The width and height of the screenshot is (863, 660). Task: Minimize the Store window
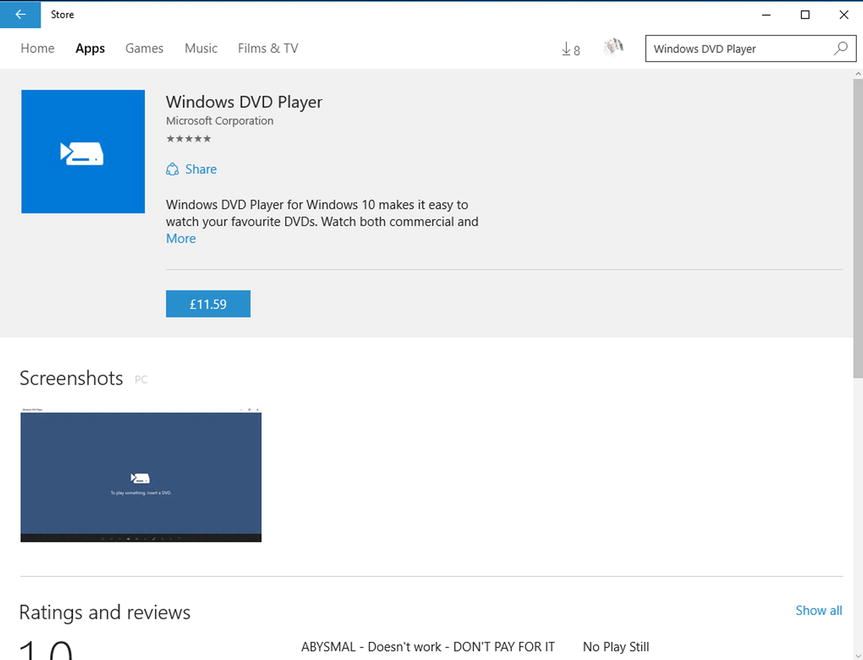coord(766,15)
